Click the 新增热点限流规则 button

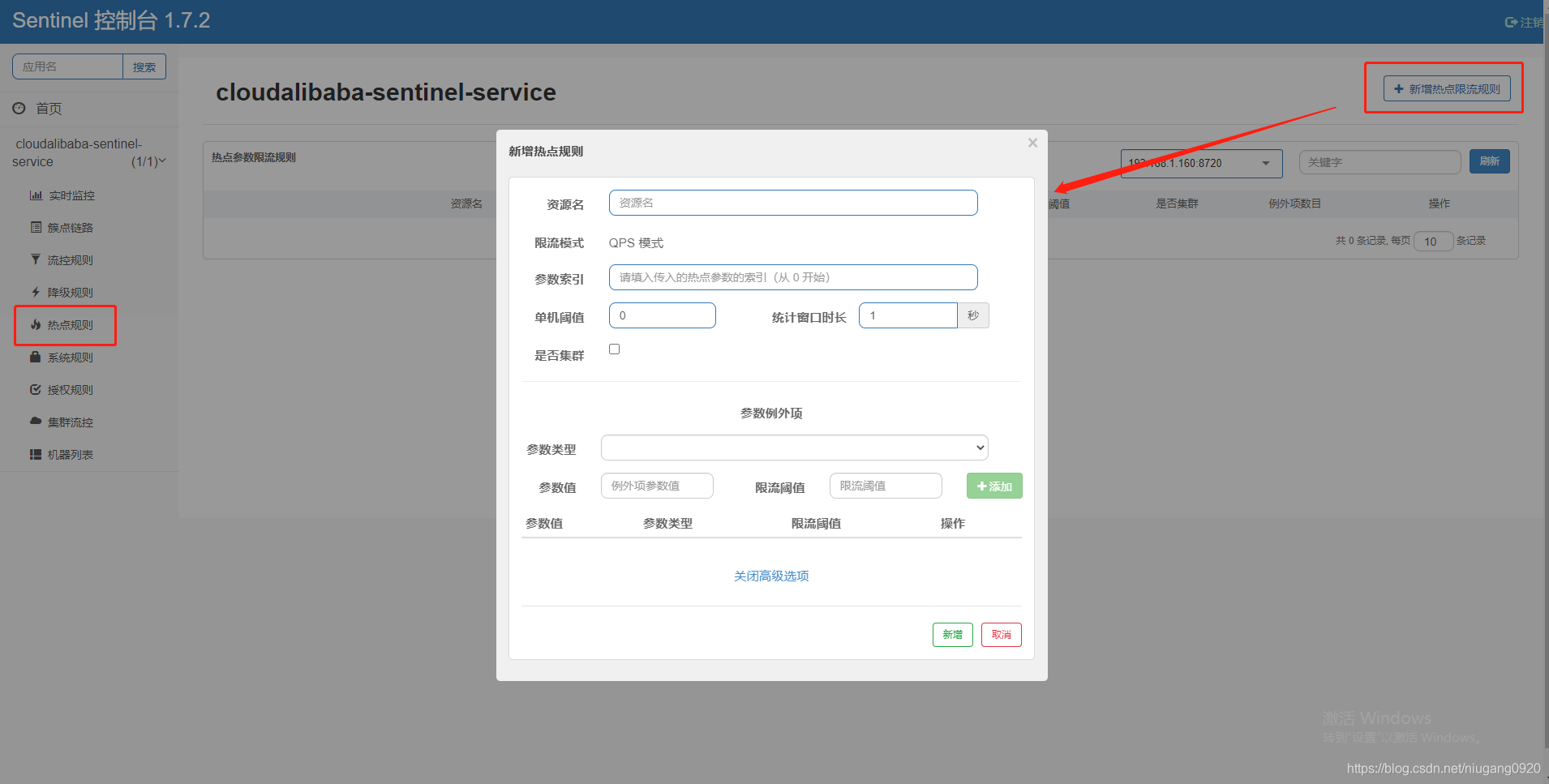[x=1447, y=88]
